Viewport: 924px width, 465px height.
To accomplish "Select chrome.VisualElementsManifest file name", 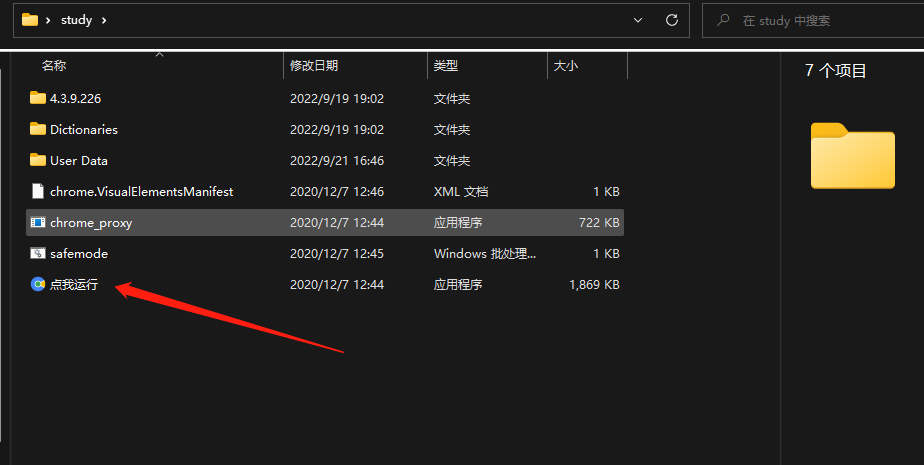I will pyautogui.click(x=141, y=192).
